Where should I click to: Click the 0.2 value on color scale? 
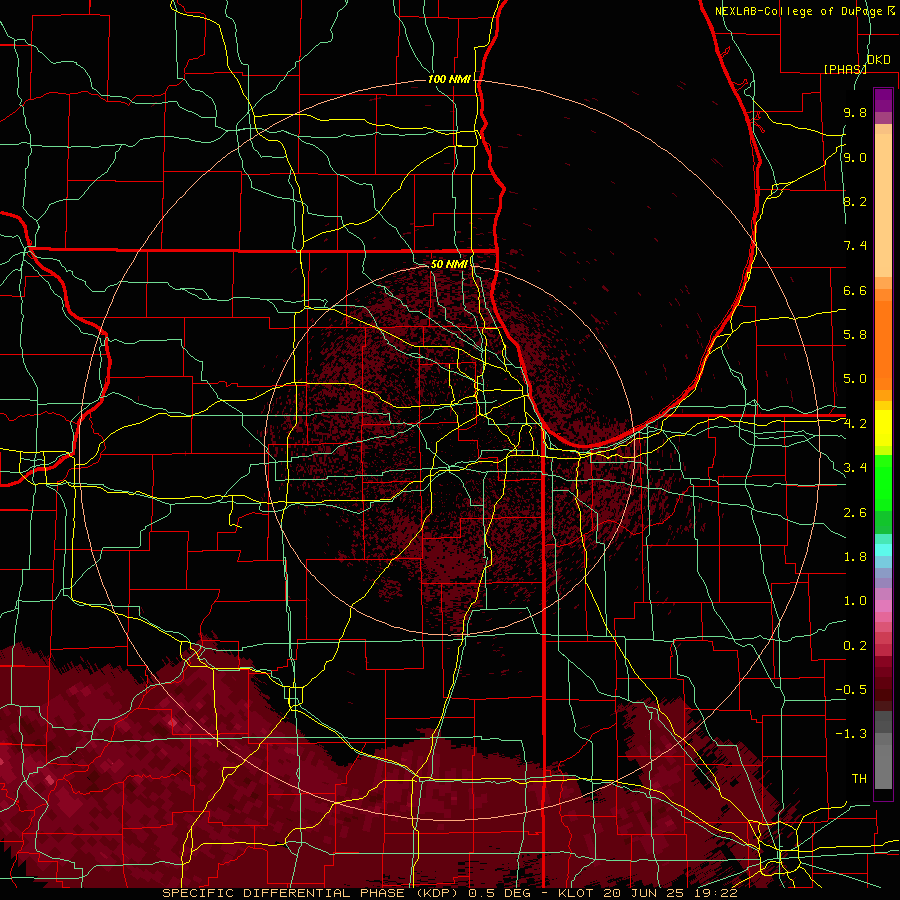click(x=855, y=646)
